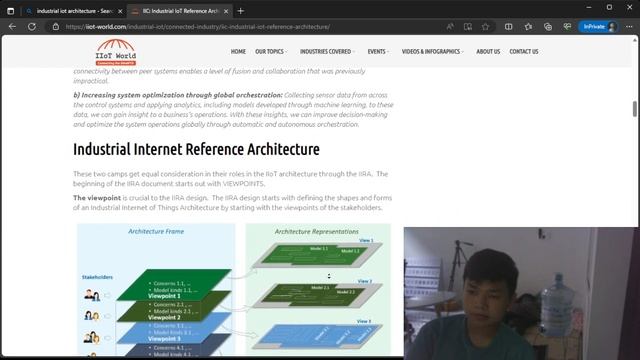Click the Architecture Frame diagram title
640x360 pixels.
tap(156, 231)
